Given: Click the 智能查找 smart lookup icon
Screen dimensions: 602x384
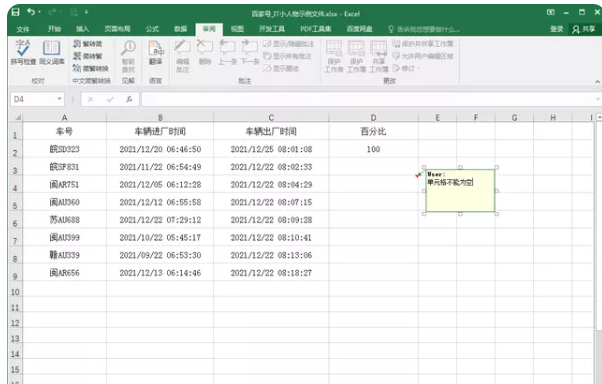Looking at the screenshot, I should pos(128,56).
